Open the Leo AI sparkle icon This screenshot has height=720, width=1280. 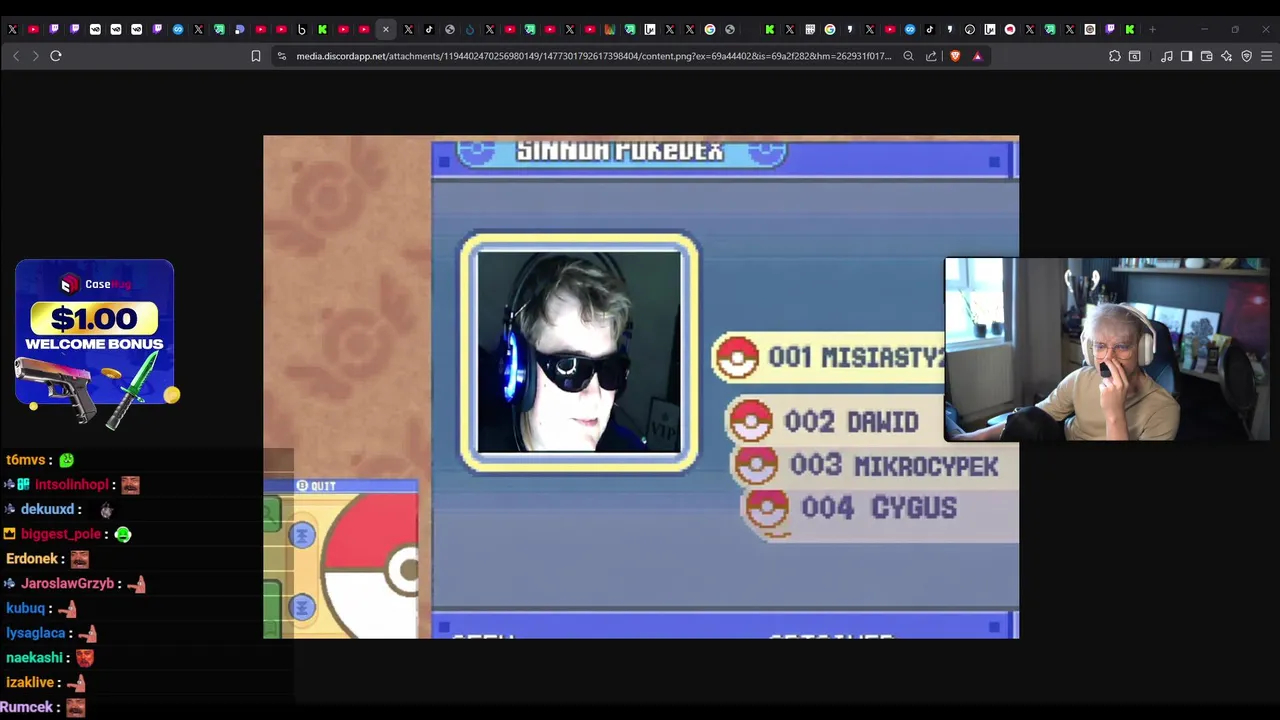1227,56
